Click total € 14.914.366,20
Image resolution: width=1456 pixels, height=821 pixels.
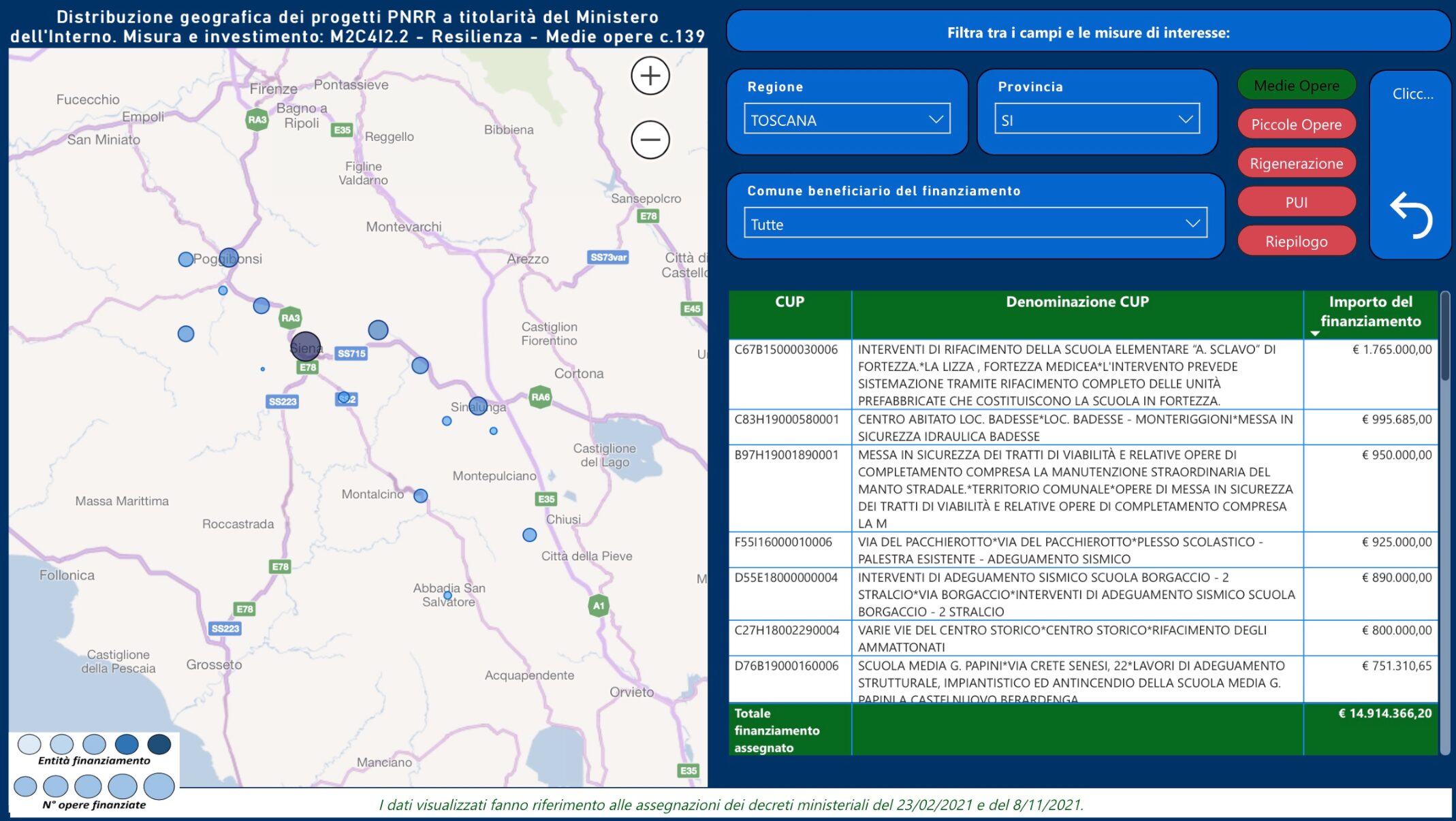[x=1385, y=713]
